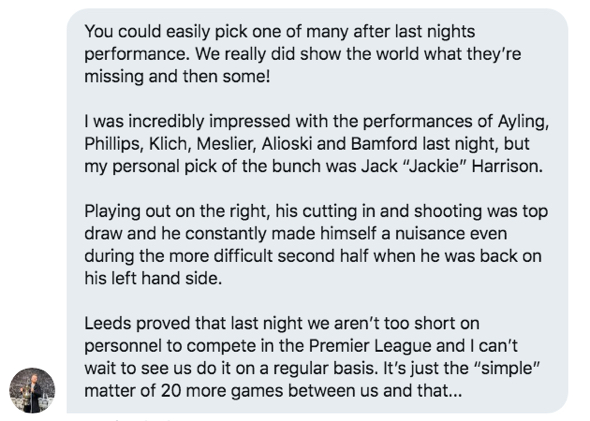Click the first paragraph starting "You could easily"
Viewport: 590px width, 421px height.
click(x=303, y=54)
